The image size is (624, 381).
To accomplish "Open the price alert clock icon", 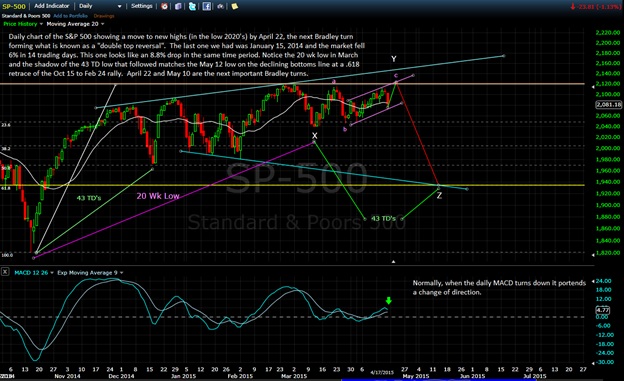I will [164, 6].
